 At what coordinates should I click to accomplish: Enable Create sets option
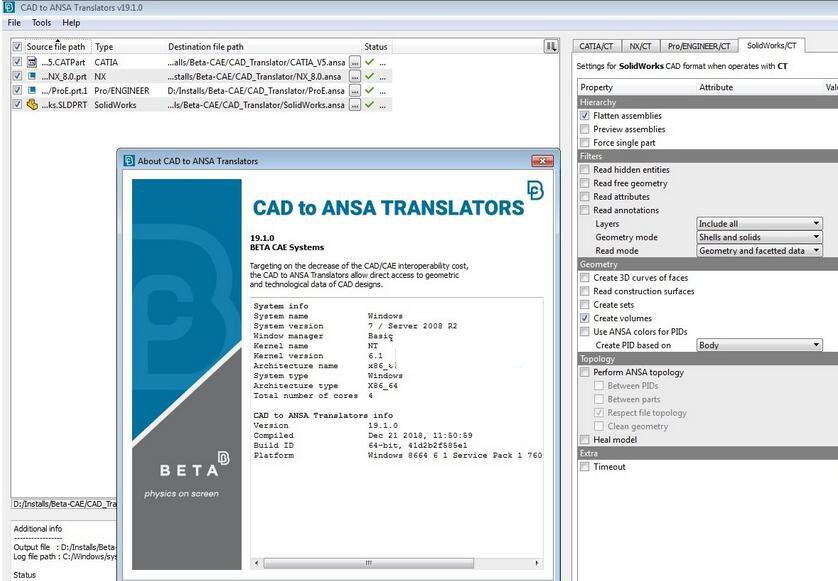click(x=585, y=305)
